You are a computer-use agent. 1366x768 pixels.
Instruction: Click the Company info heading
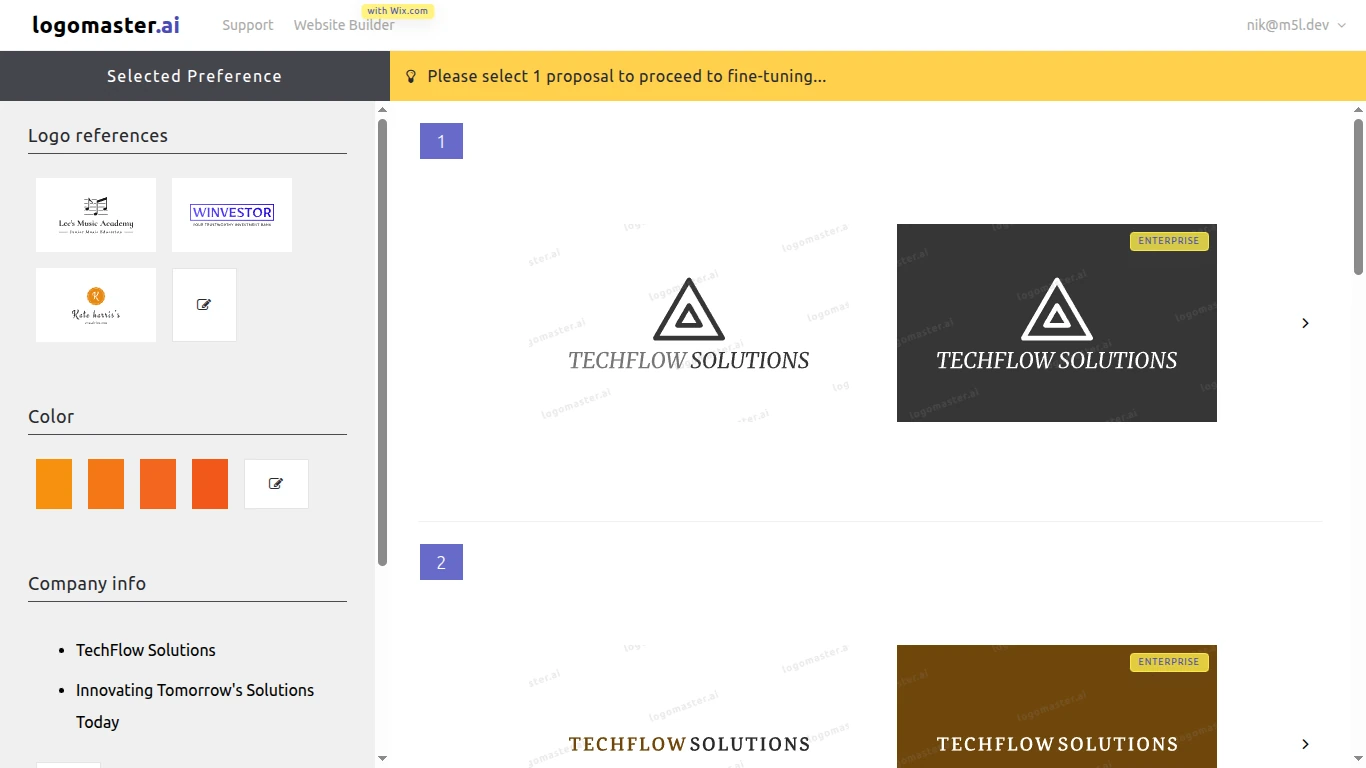87,583
